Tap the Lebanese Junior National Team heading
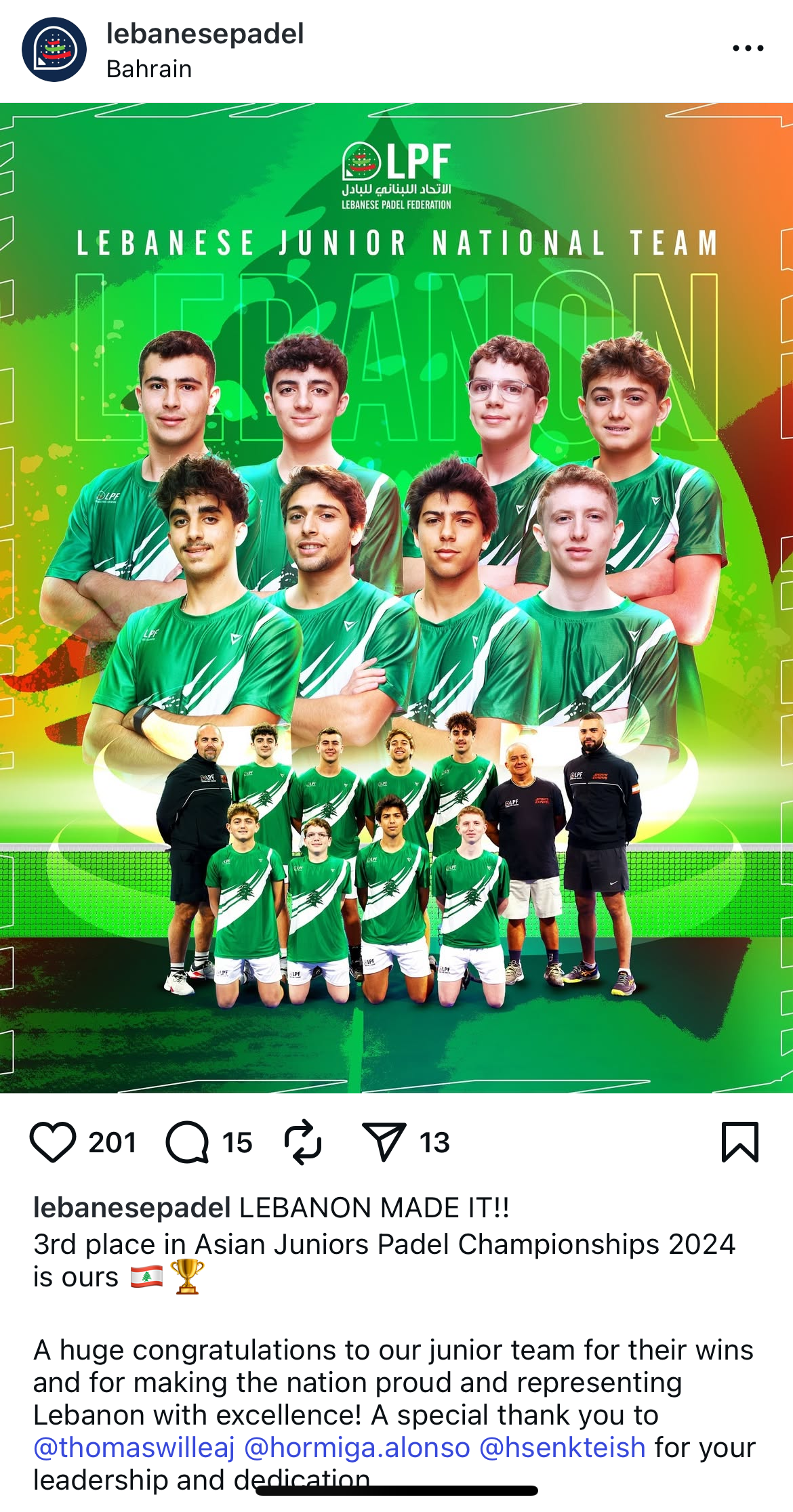Image resolution: width=793 pixels, height=1512 pixels. (x=397, y=243)
